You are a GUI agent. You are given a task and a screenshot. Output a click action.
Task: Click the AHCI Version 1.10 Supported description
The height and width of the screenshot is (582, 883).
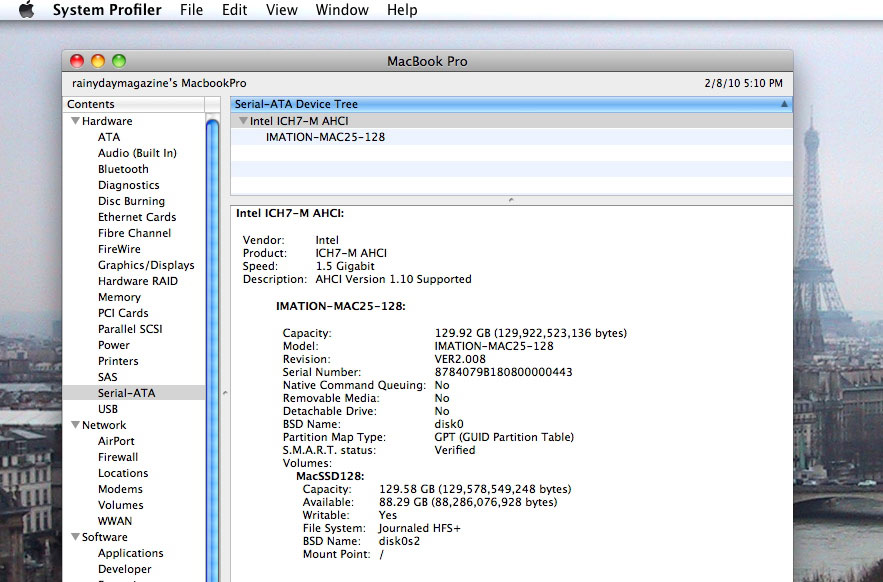coord(393,279)
